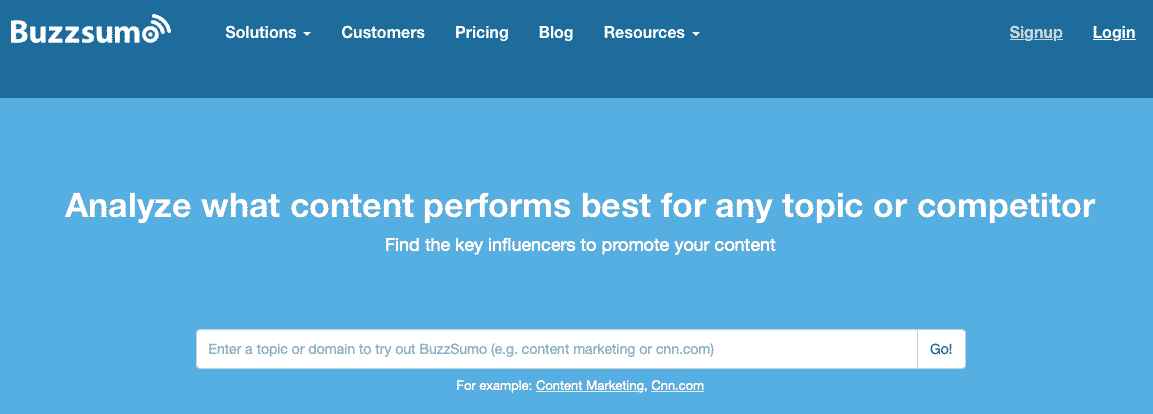
Task: Click the Signup link
Action: 1036,33
